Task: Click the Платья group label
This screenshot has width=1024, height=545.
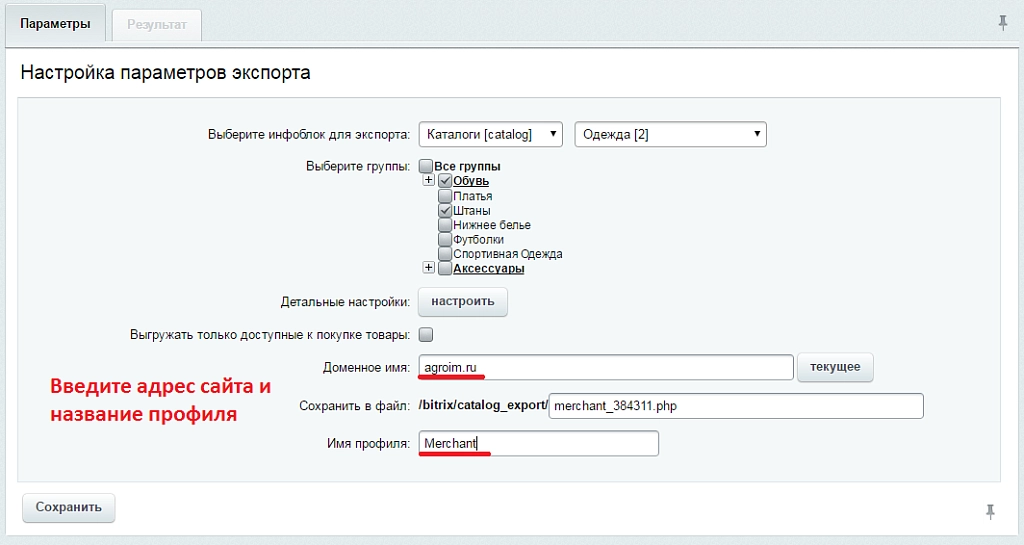Action: [473, 196]
